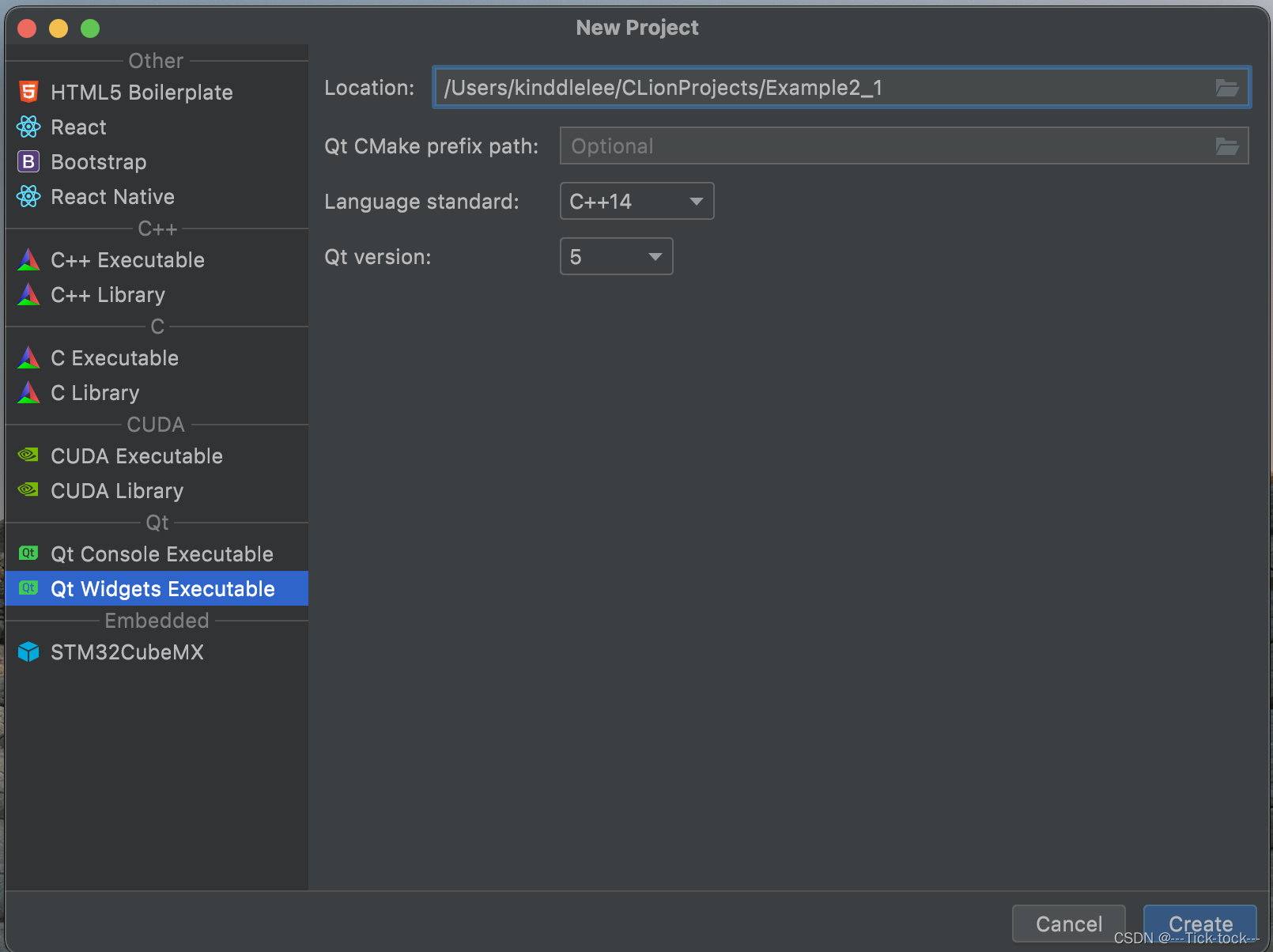Viewport: 1273px width, 952px height.
Task: Select C++ Library project type
Action: (x=157, y=294)
